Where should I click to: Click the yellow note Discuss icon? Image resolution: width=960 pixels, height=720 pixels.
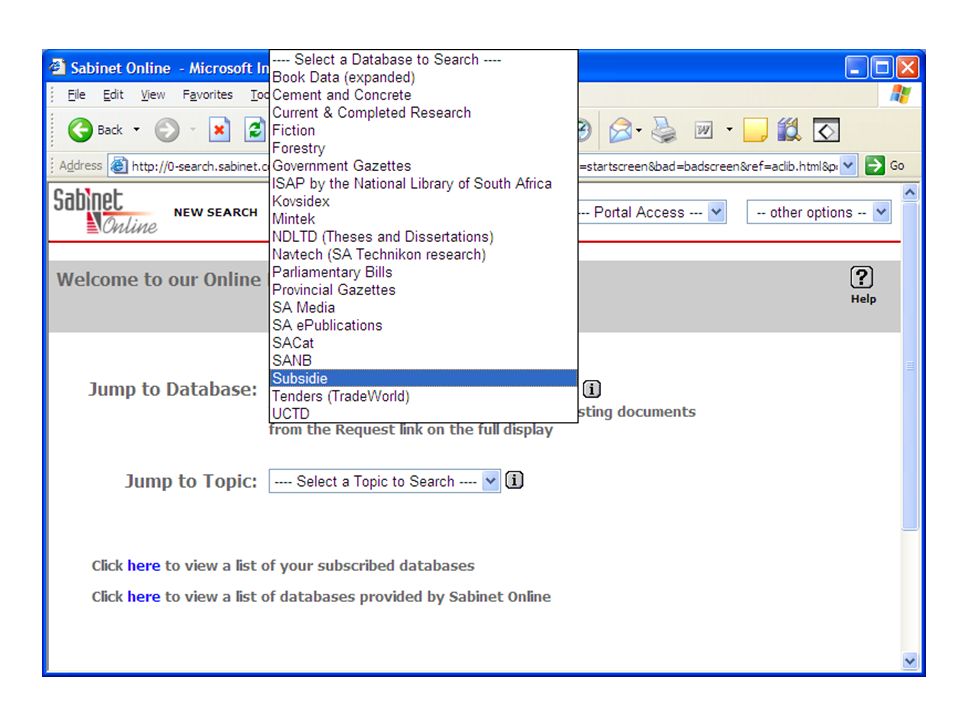click(755, 130)
